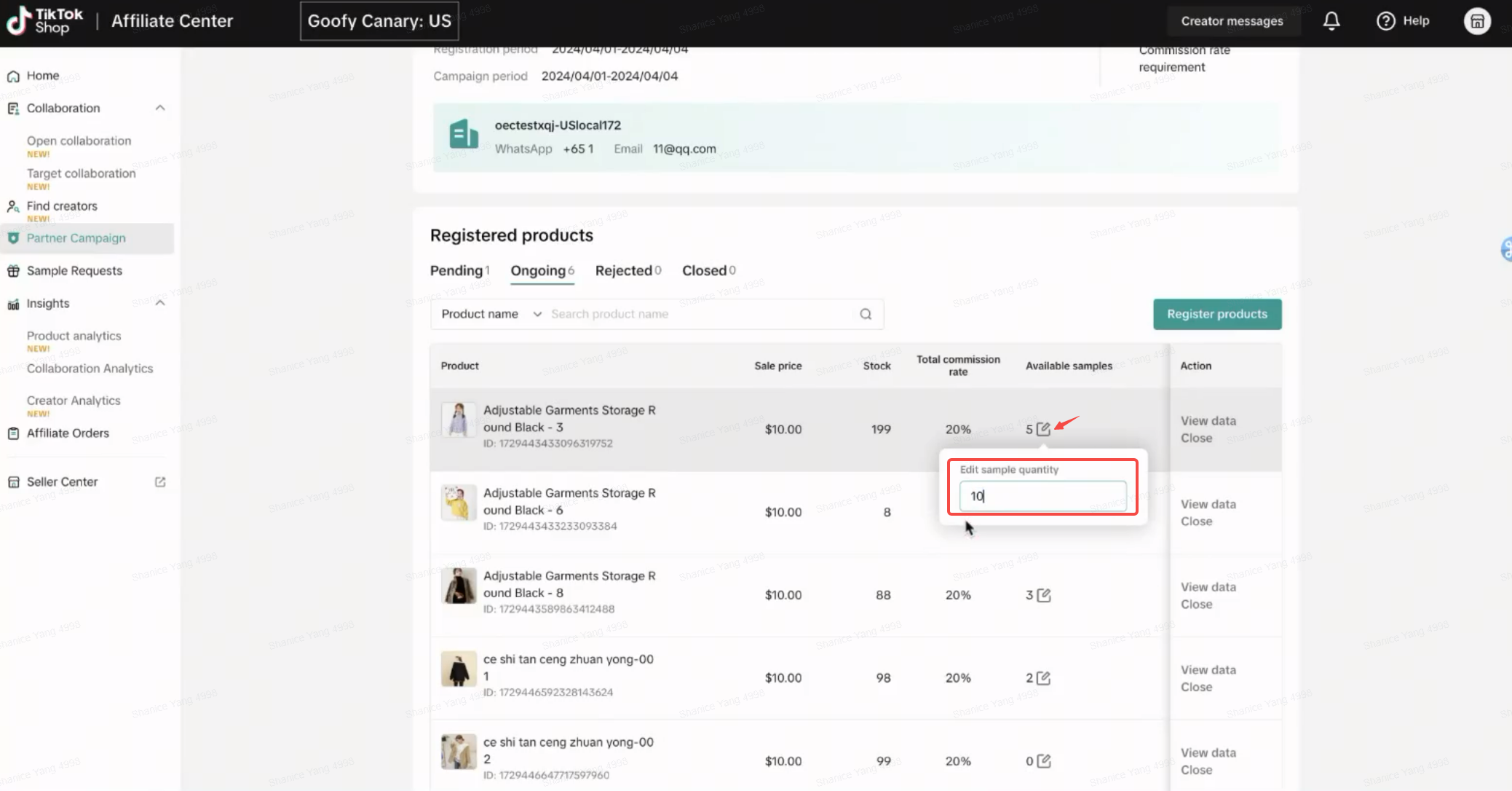This screenshot has width=1512, height=791.
Task: Open the Help question mark icon
Action: point(1385,21)
